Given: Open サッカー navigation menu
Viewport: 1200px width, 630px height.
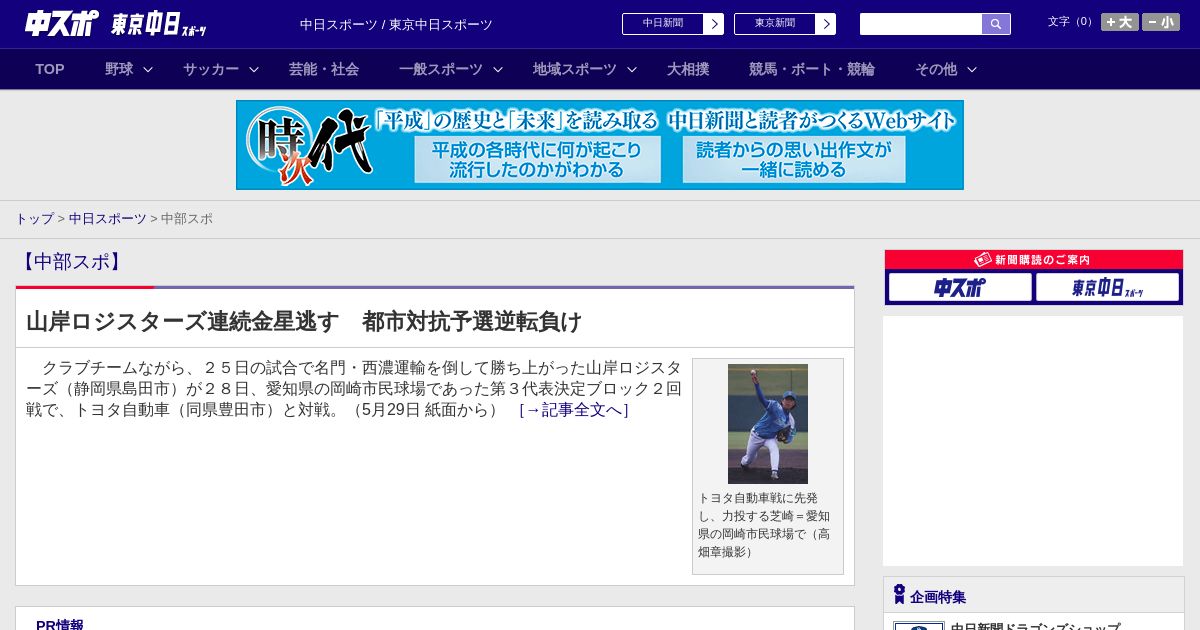Looking at the screenshot, I should click(211, 69).
